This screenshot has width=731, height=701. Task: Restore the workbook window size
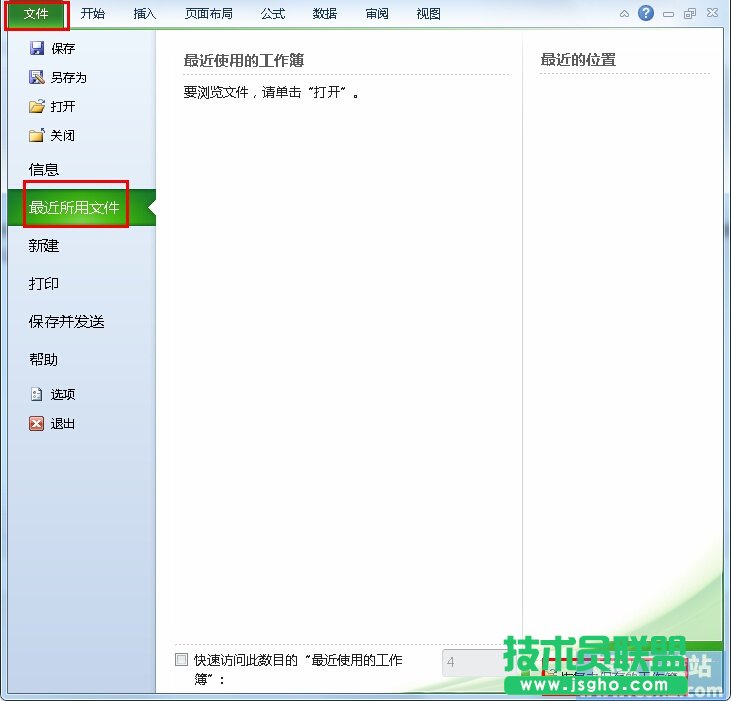click(690, 14)
